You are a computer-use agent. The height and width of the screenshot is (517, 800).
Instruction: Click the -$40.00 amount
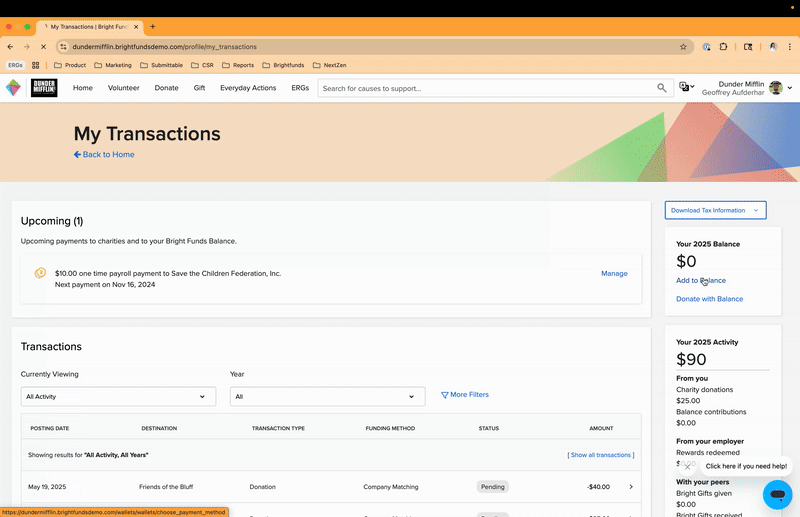point(598,486)
